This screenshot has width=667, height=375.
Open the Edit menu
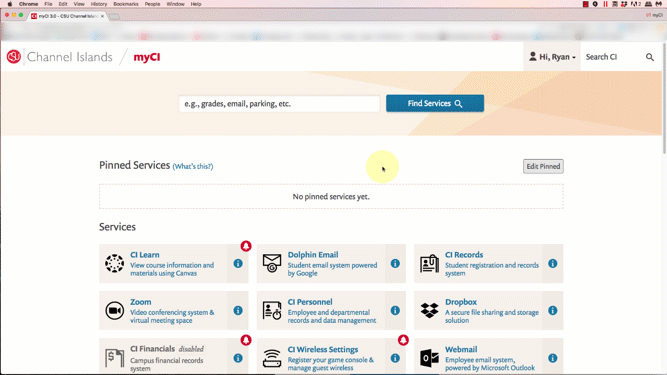coord(63,4)
